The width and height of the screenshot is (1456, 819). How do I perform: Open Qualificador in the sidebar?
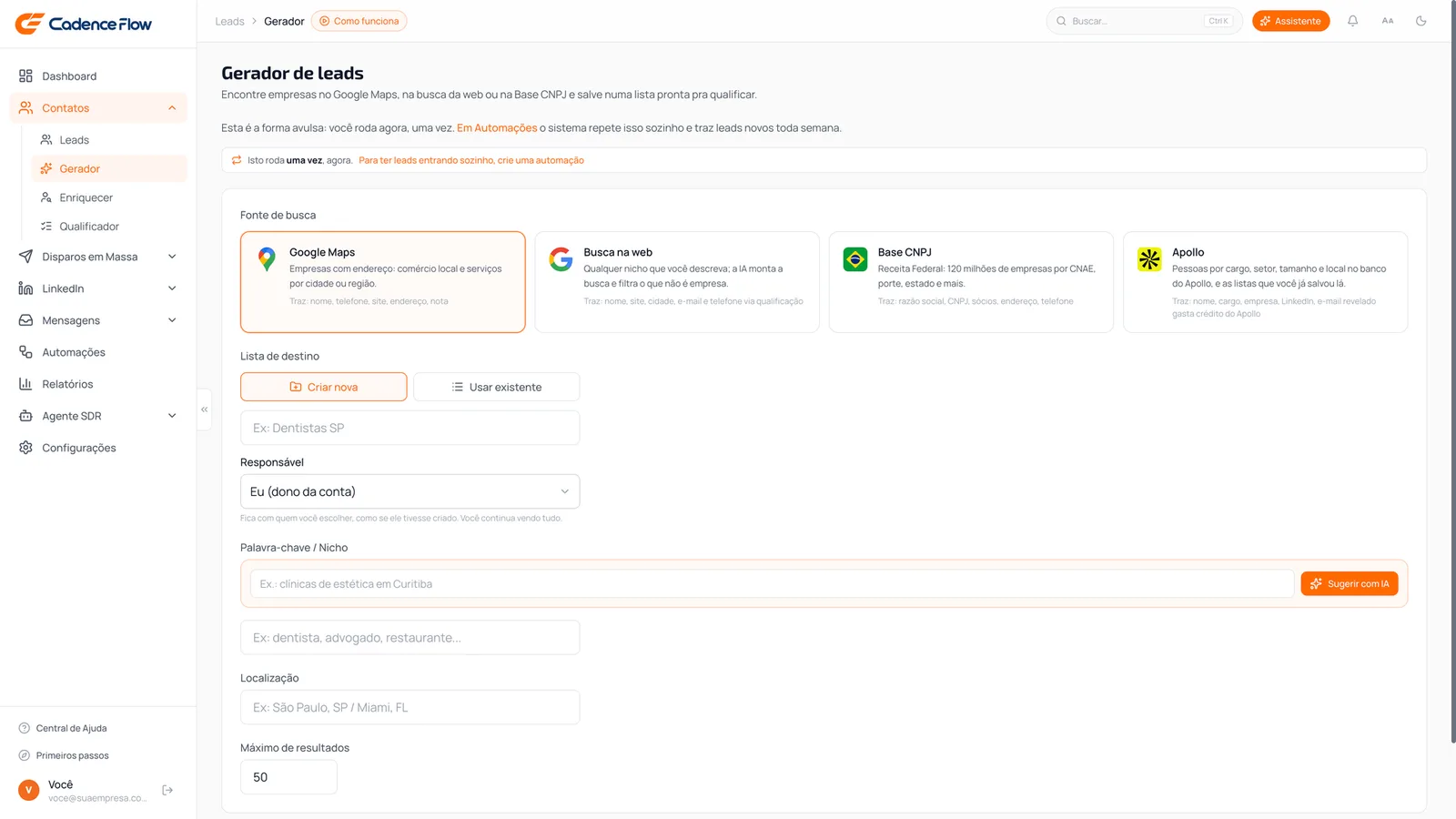(109, 227)
